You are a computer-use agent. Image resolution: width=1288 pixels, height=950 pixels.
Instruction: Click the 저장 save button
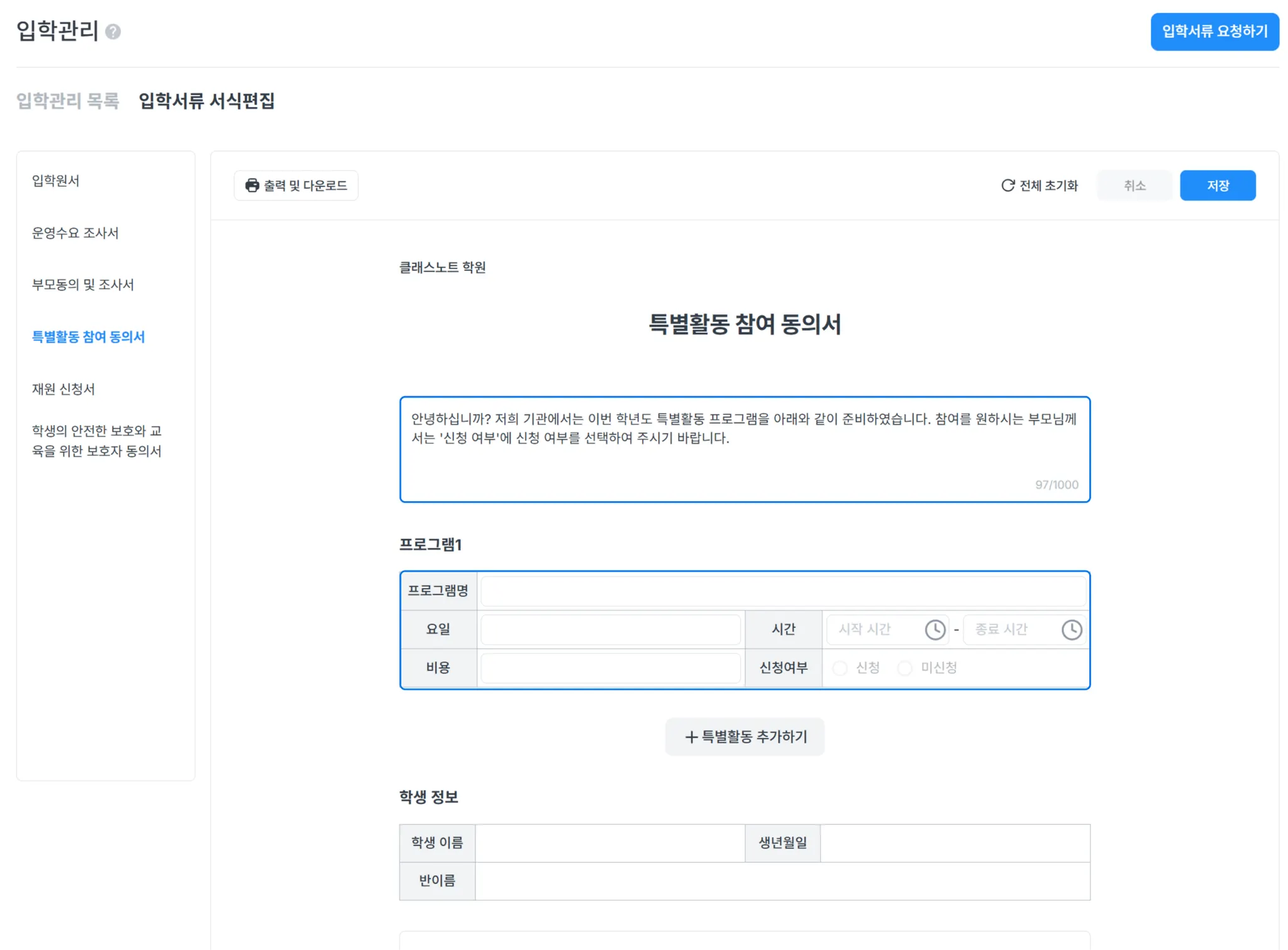pos(1217,185)
